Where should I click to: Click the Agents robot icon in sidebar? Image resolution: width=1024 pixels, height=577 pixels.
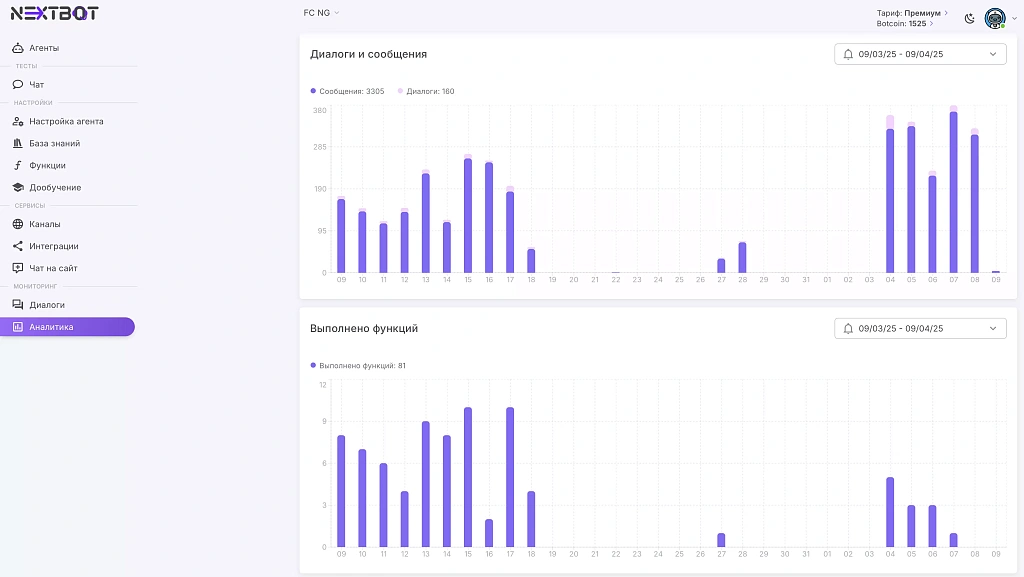18,48
